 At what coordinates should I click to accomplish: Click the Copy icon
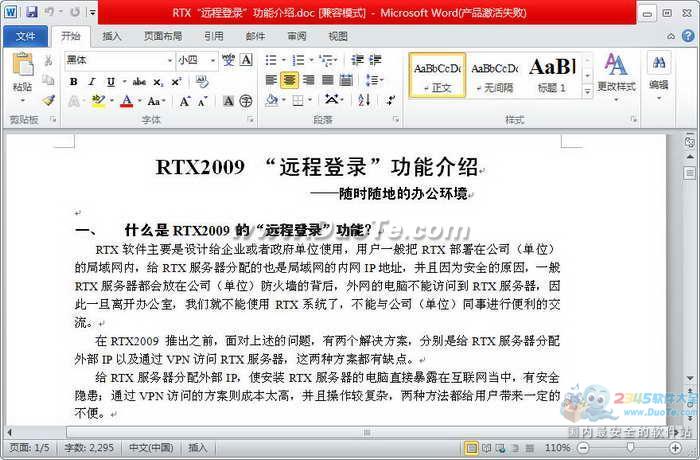click(48, 80)
